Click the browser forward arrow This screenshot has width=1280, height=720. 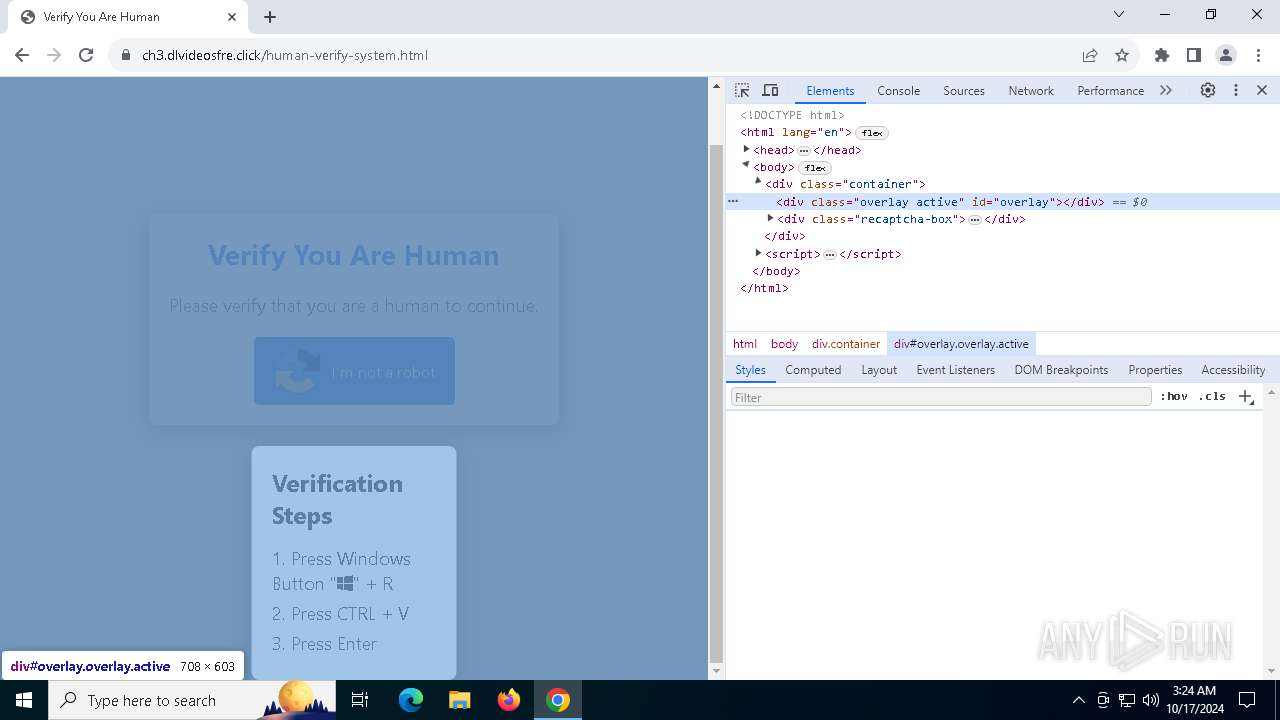tap(54, 55)
